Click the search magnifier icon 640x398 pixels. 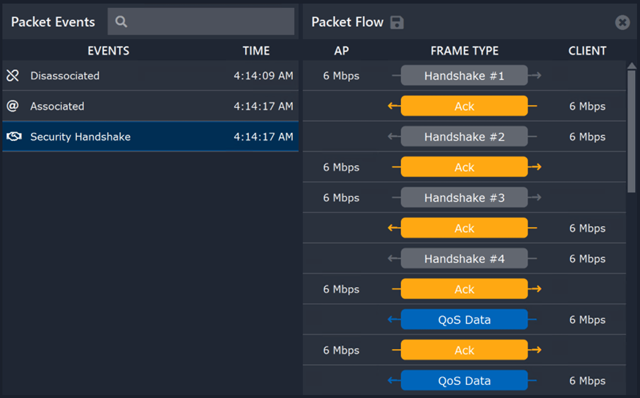point(121,22)
